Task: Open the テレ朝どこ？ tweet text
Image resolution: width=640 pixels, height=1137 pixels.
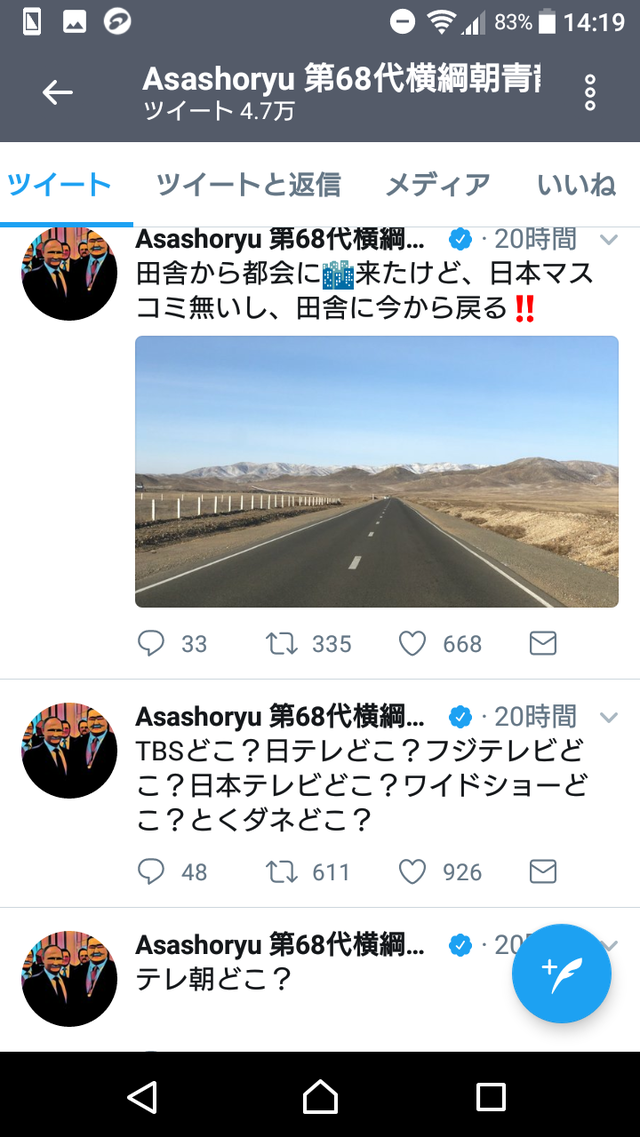Action: click(214, 980)
